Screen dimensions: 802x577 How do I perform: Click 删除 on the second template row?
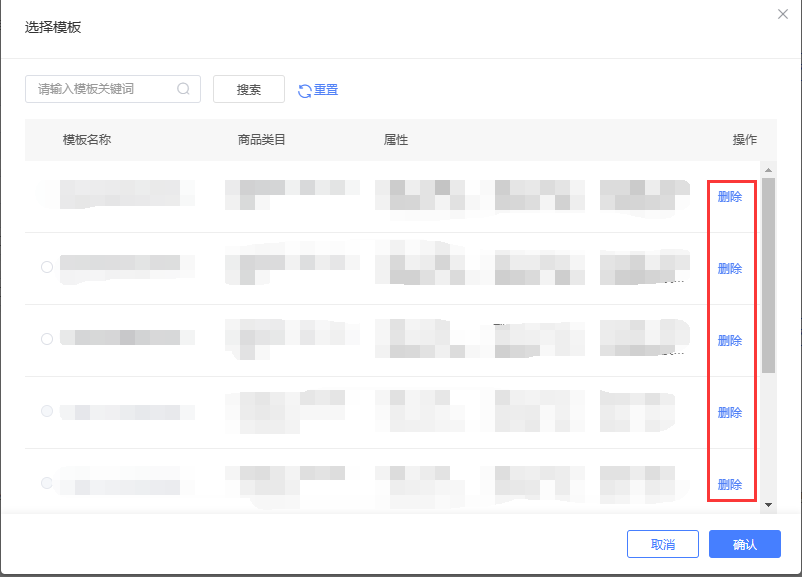pos(730,269)
